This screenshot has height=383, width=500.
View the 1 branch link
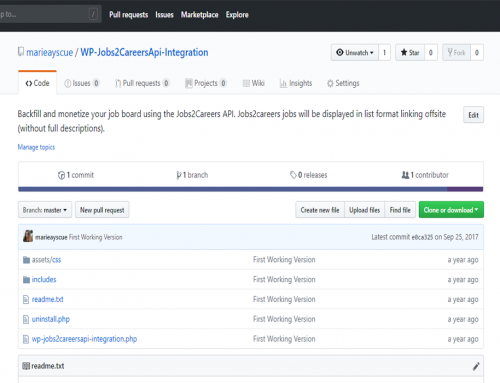coord(192,175)
